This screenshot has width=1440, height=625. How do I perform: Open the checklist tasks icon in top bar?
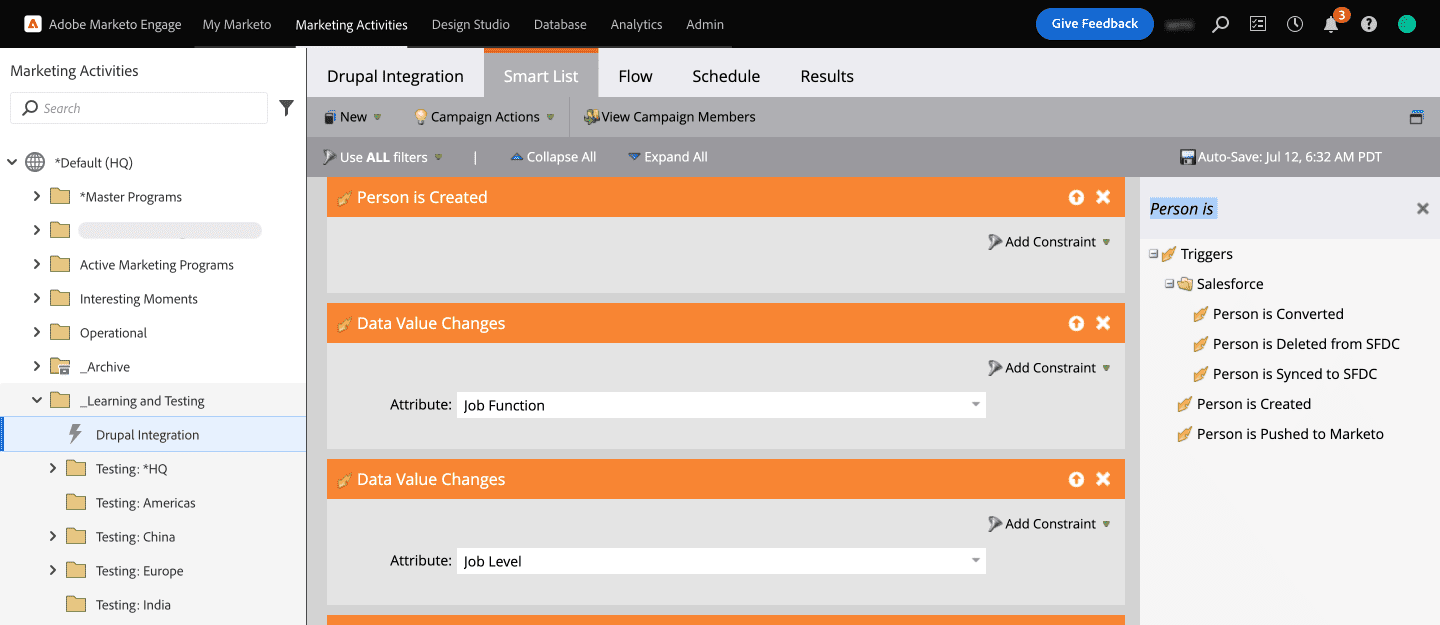click(x=1258, y=24)
